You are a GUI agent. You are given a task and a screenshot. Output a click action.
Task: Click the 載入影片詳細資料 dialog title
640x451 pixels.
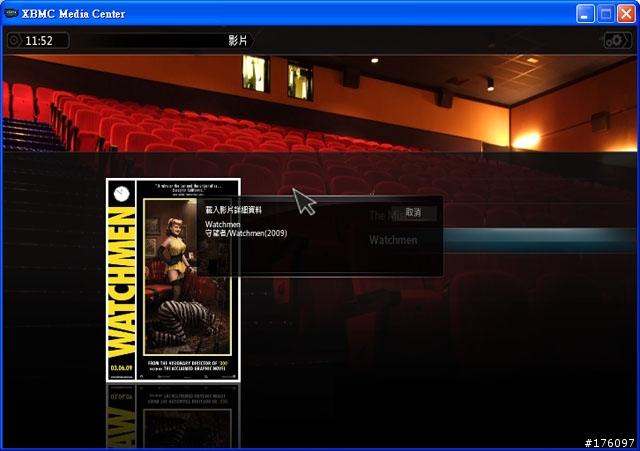[x=233, y=210]
